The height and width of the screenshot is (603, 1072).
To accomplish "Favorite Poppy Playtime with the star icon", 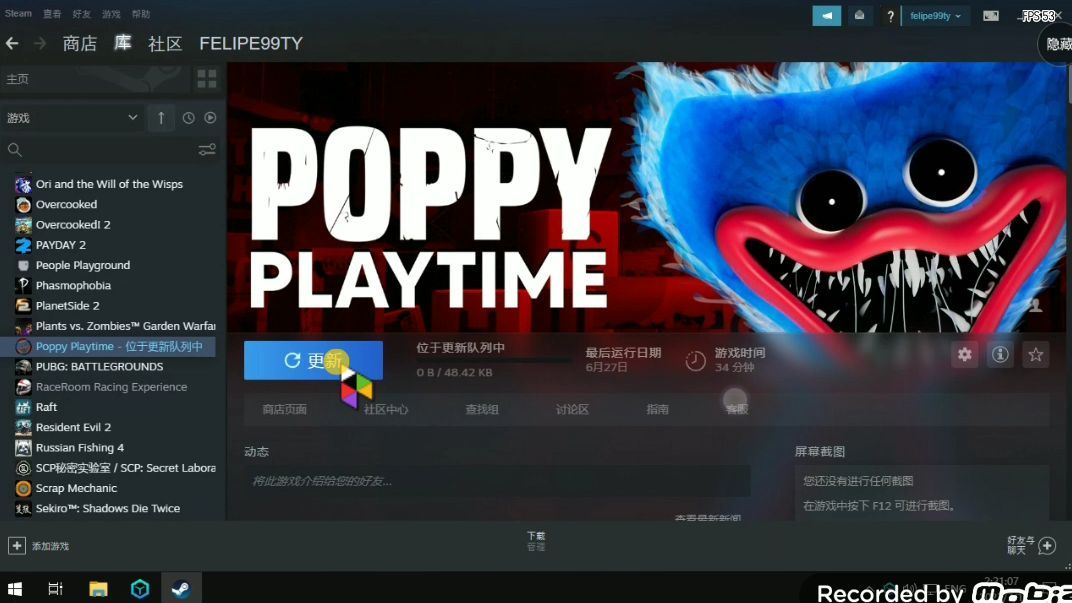I will point(1036,354).
